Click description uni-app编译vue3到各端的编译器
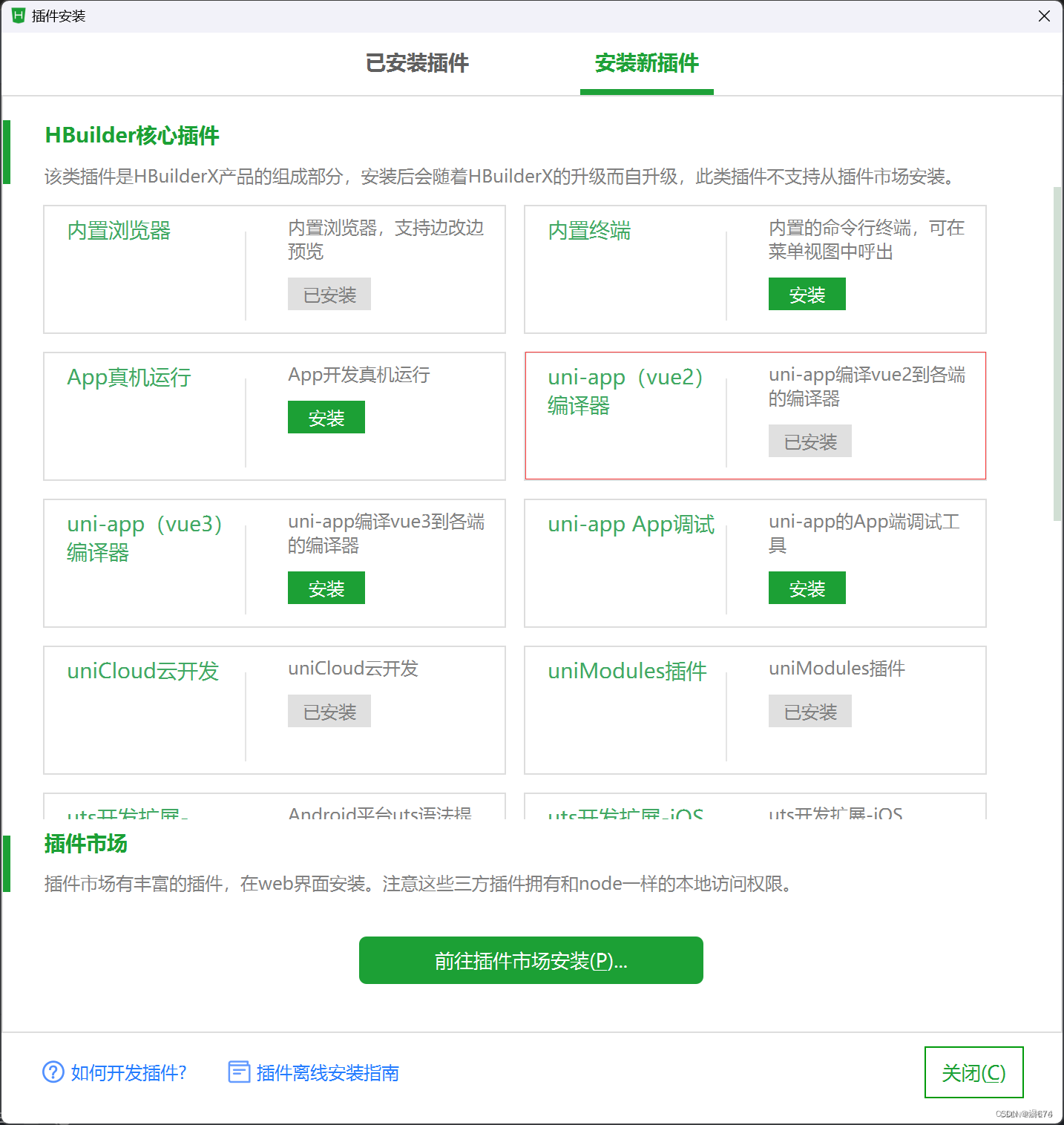This screenshot has height=1125, width=1064. point(387,534)
